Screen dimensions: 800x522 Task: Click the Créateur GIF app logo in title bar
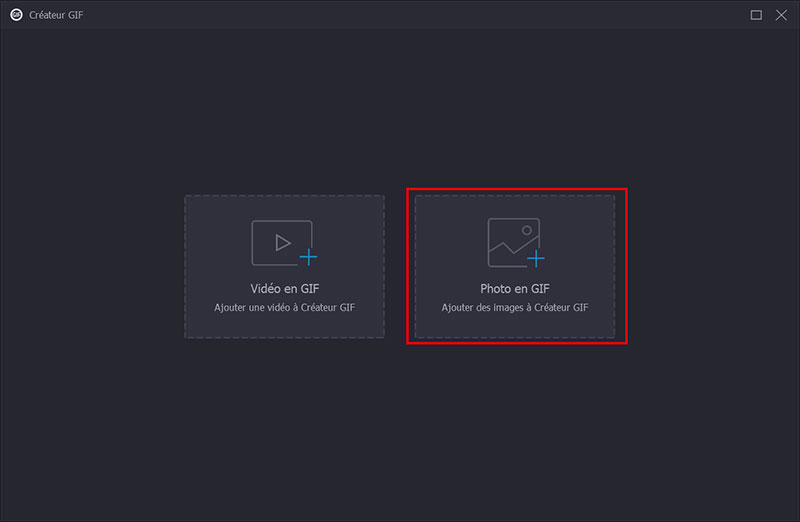pos(16,15)
